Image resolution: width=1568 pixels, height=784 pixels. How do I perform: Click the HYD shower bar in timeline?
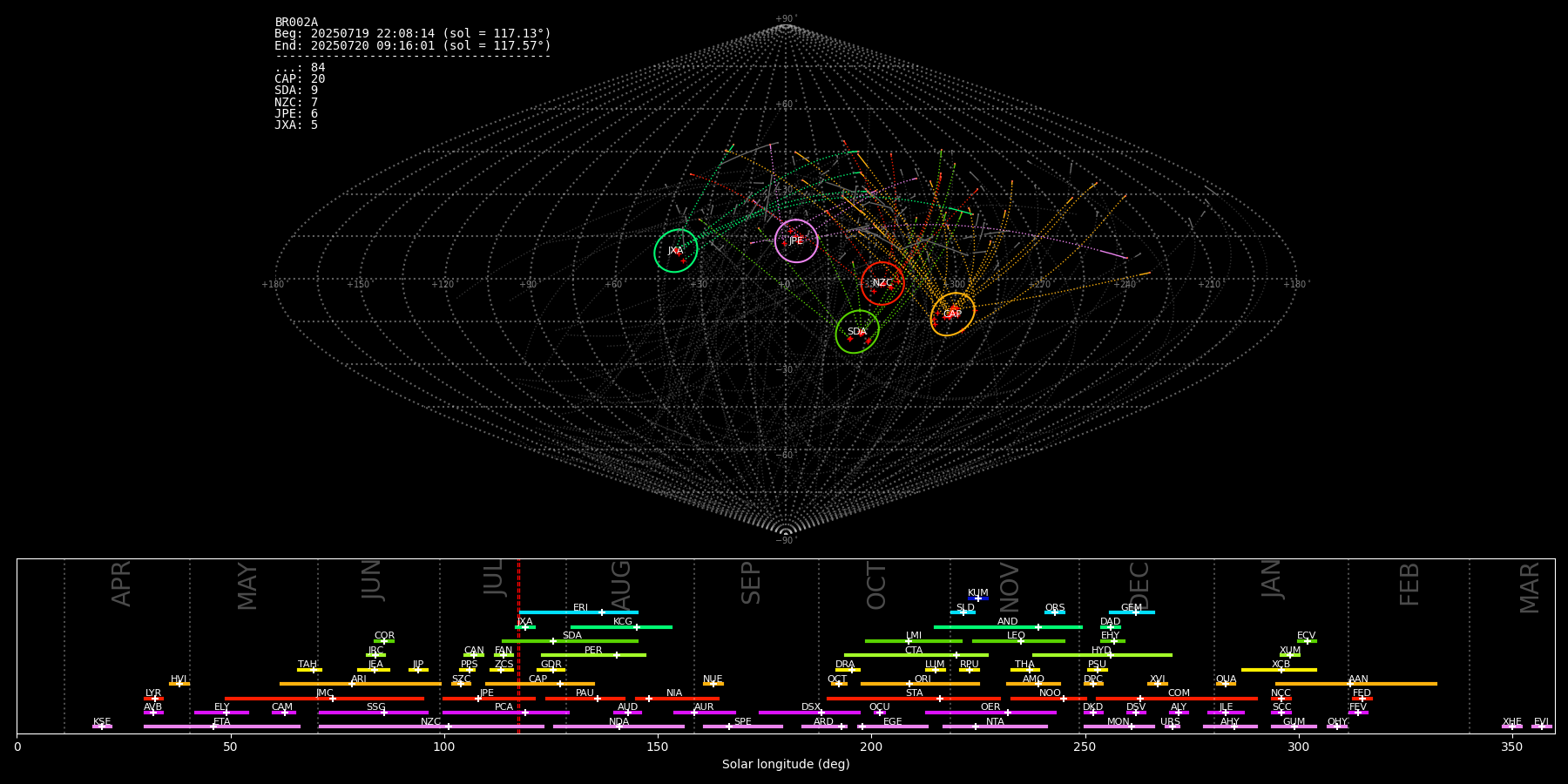click(1102, 655)
